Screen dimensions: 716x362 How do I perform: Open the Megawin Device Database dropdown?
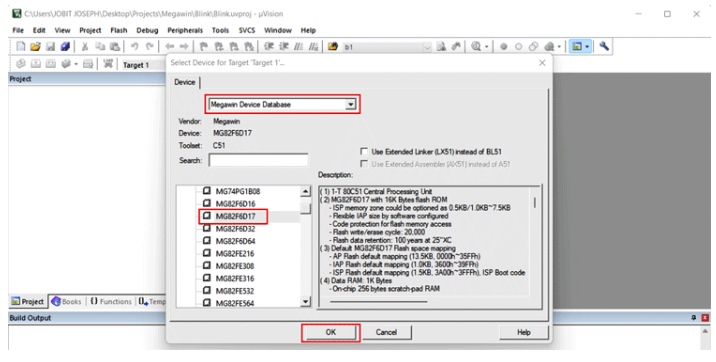282,105
